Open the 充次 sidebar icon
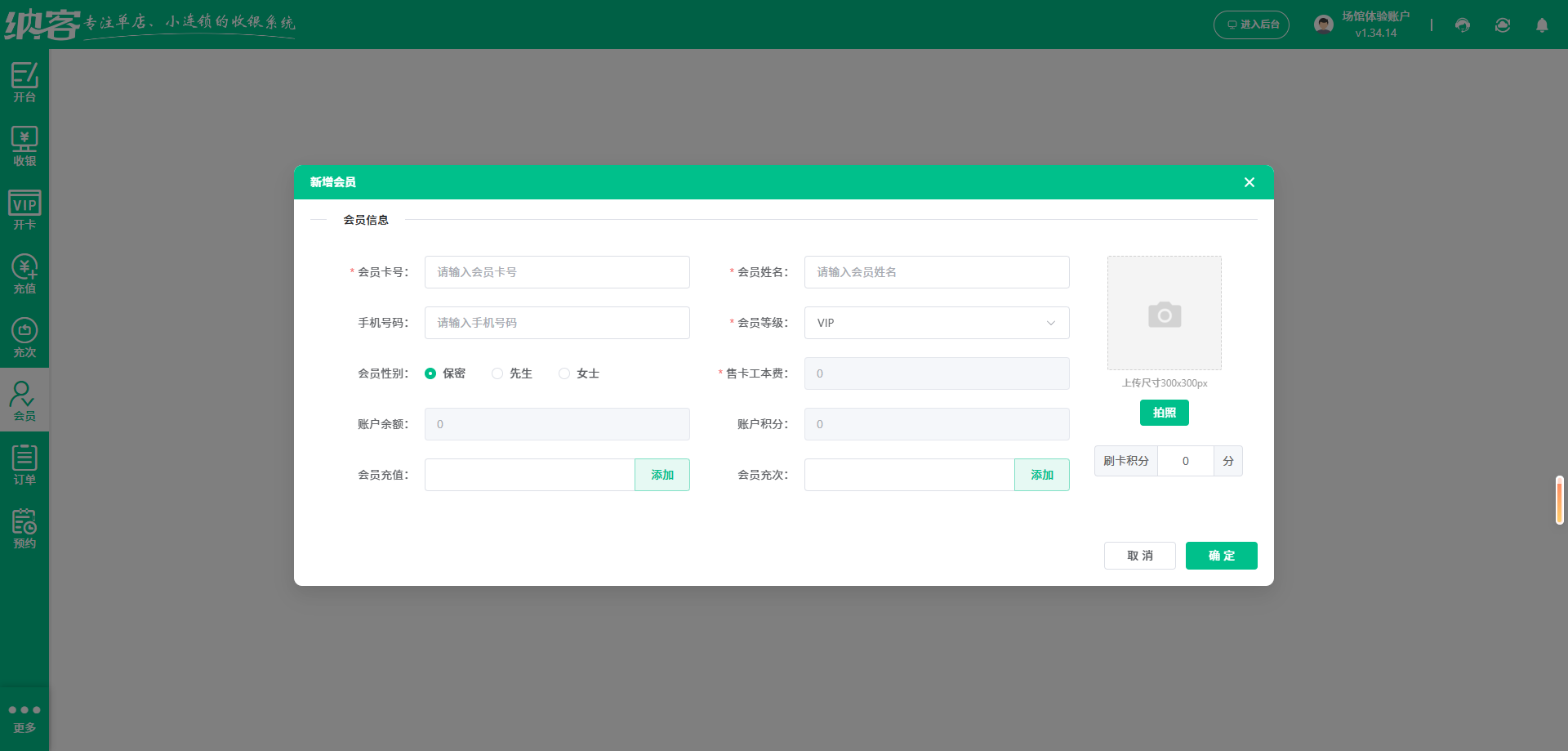This screenshot has width=1568, height=751. pyautogui.click(x=24, y=336)
